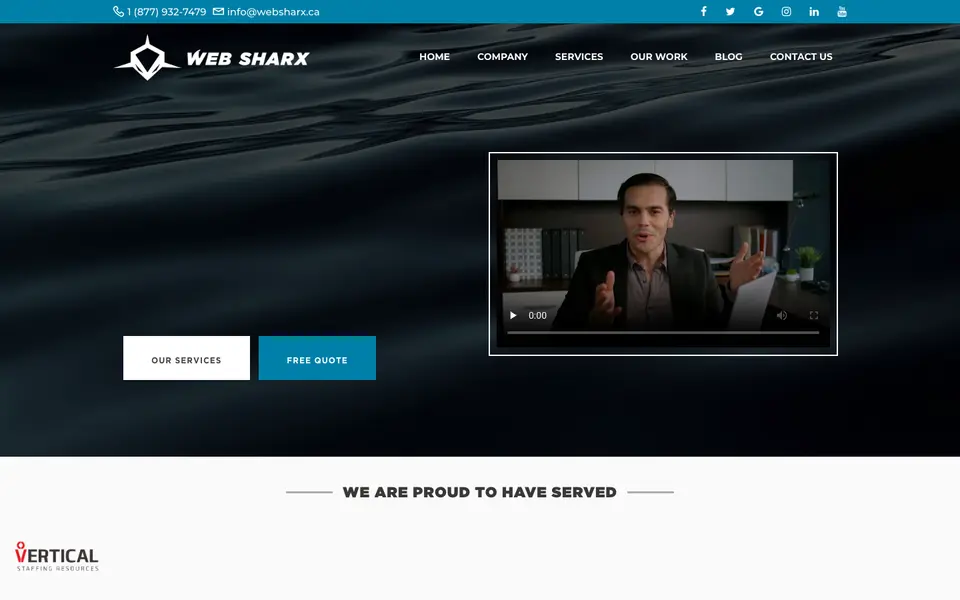Click the Web Sharx logo
The width and height of the screenshot is (960, 600).
[x=212, y=58]
